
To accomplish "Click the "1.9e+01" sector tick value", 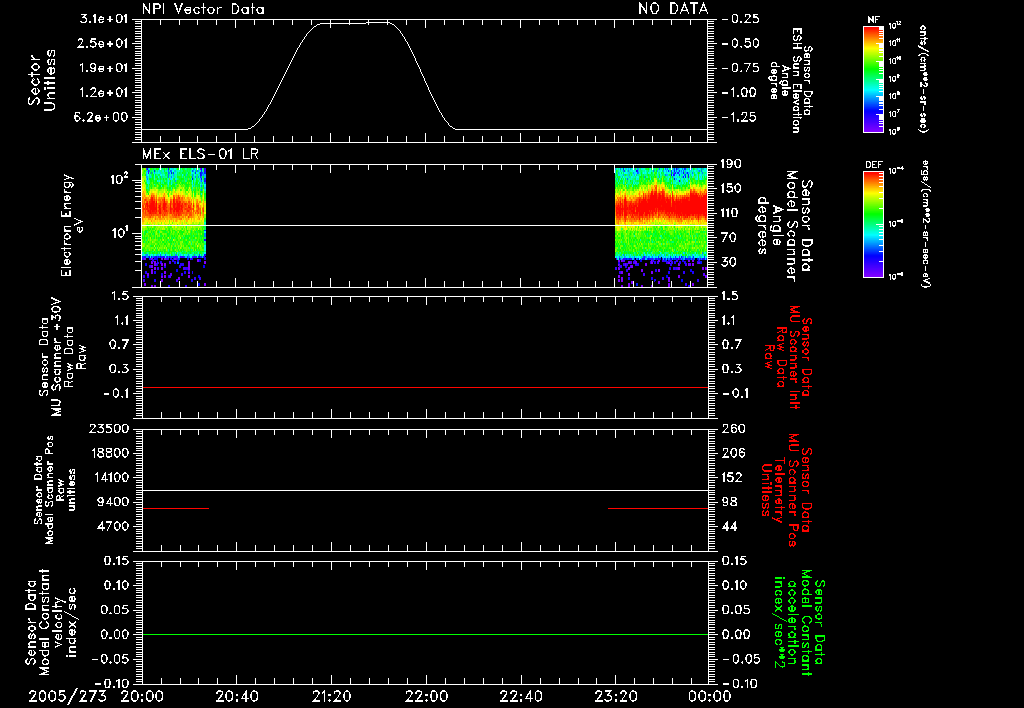I will [x=104, y=68].
